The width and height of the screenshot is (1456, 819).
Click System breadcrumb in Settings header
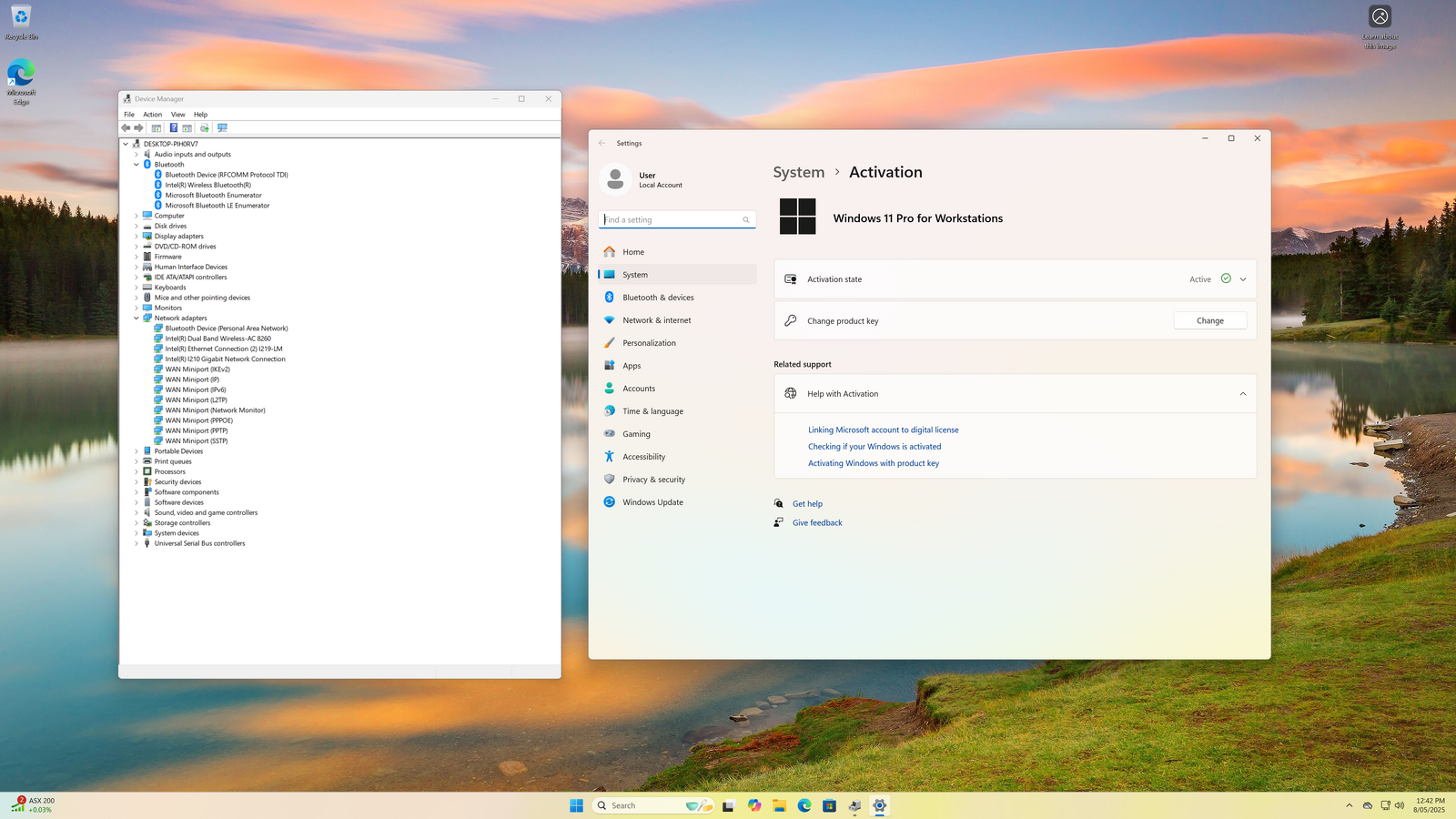[x=798, y=172]
